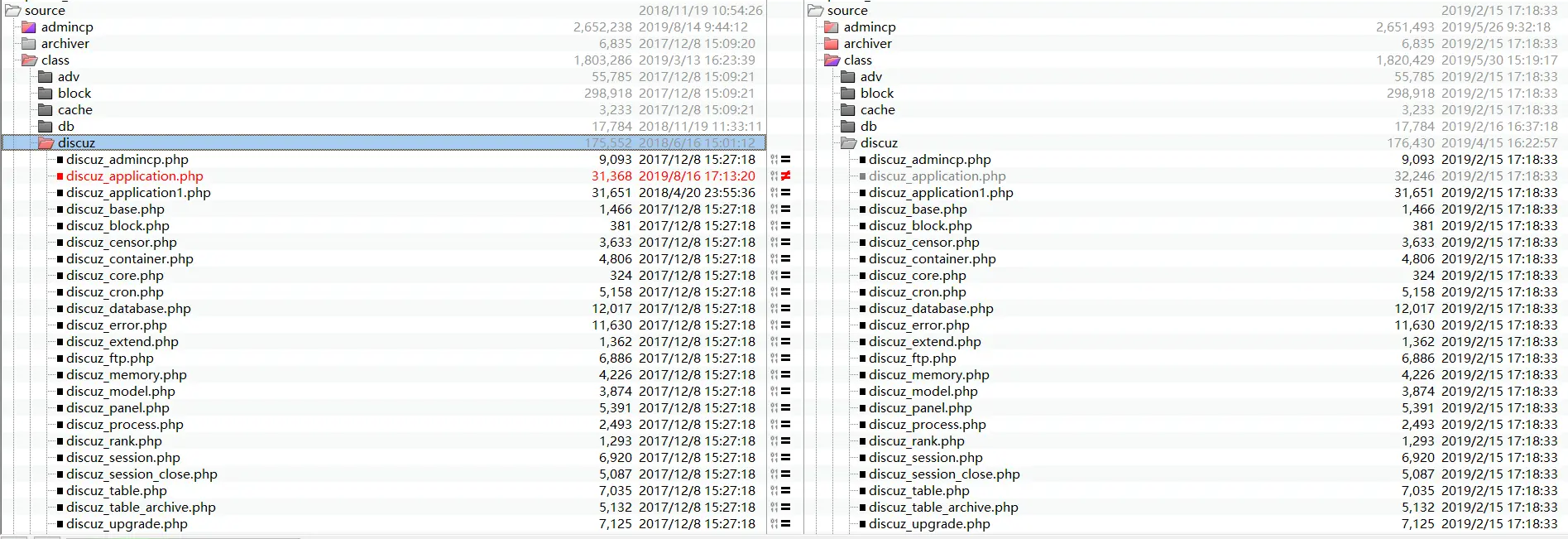This screenshot has width=1568, height=539.
Task: Click the red file marker of discuz_application.php on left
Action: pyautogui.click(x=60, y=176)
